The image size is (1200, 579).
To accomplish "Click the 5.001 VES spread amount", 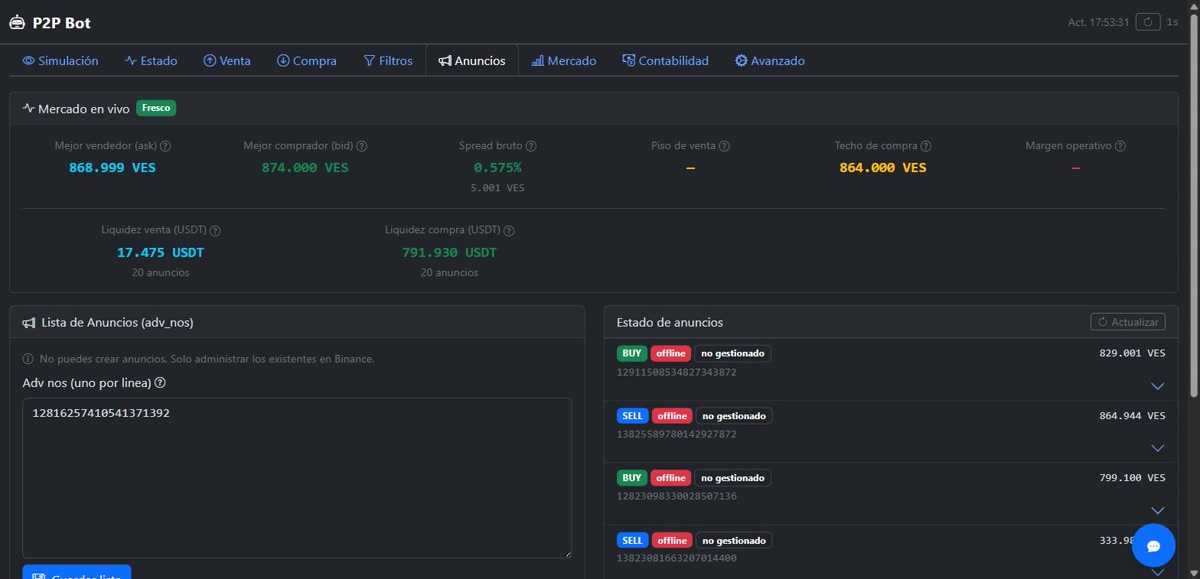I will click(x=498, y=188).
